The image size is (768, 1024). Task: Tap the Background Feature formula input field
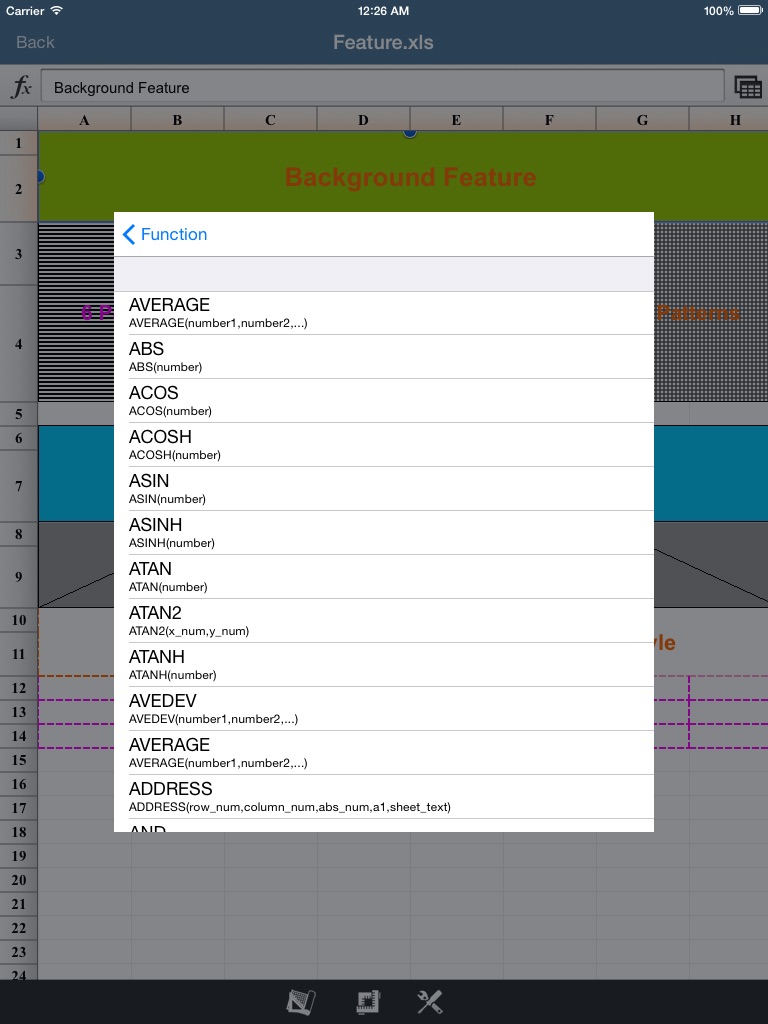point(383,87)
